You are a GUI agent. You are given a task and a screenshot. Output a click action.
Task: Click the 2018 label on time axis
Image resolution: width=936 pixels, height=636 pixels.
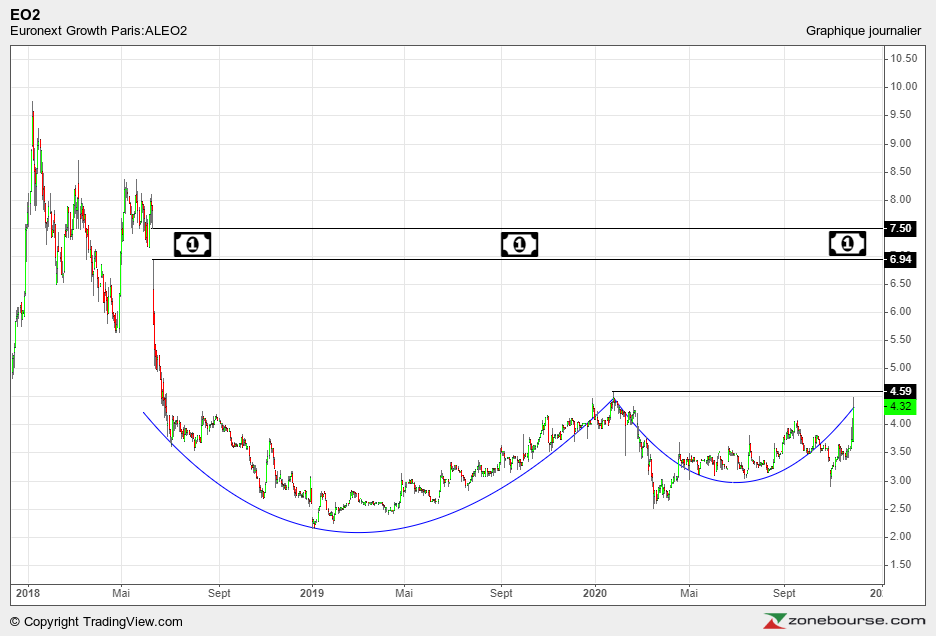pyautogui.click(x=27, y=593)
